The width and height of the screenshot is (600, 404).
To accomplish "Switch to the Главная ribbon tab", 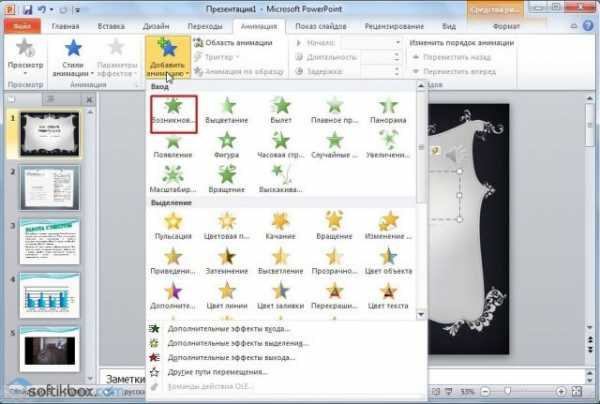I will [x=65, y=26].
